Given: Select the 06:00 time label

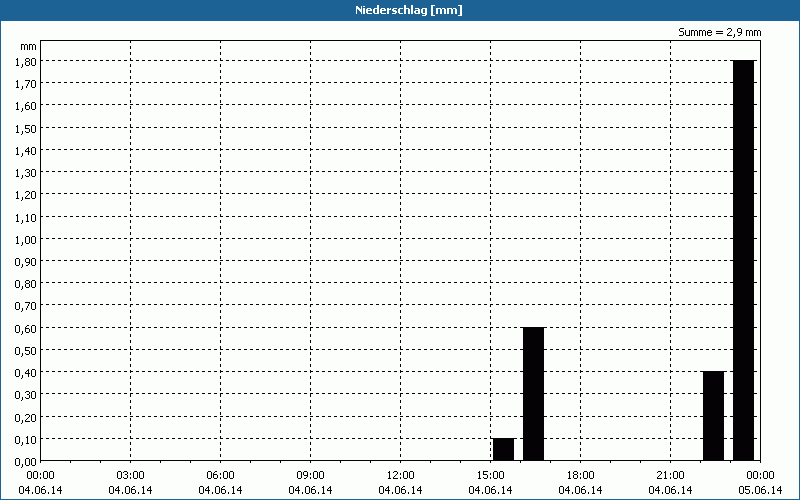Looking at the screenshot, I should (x=220, y=476).
